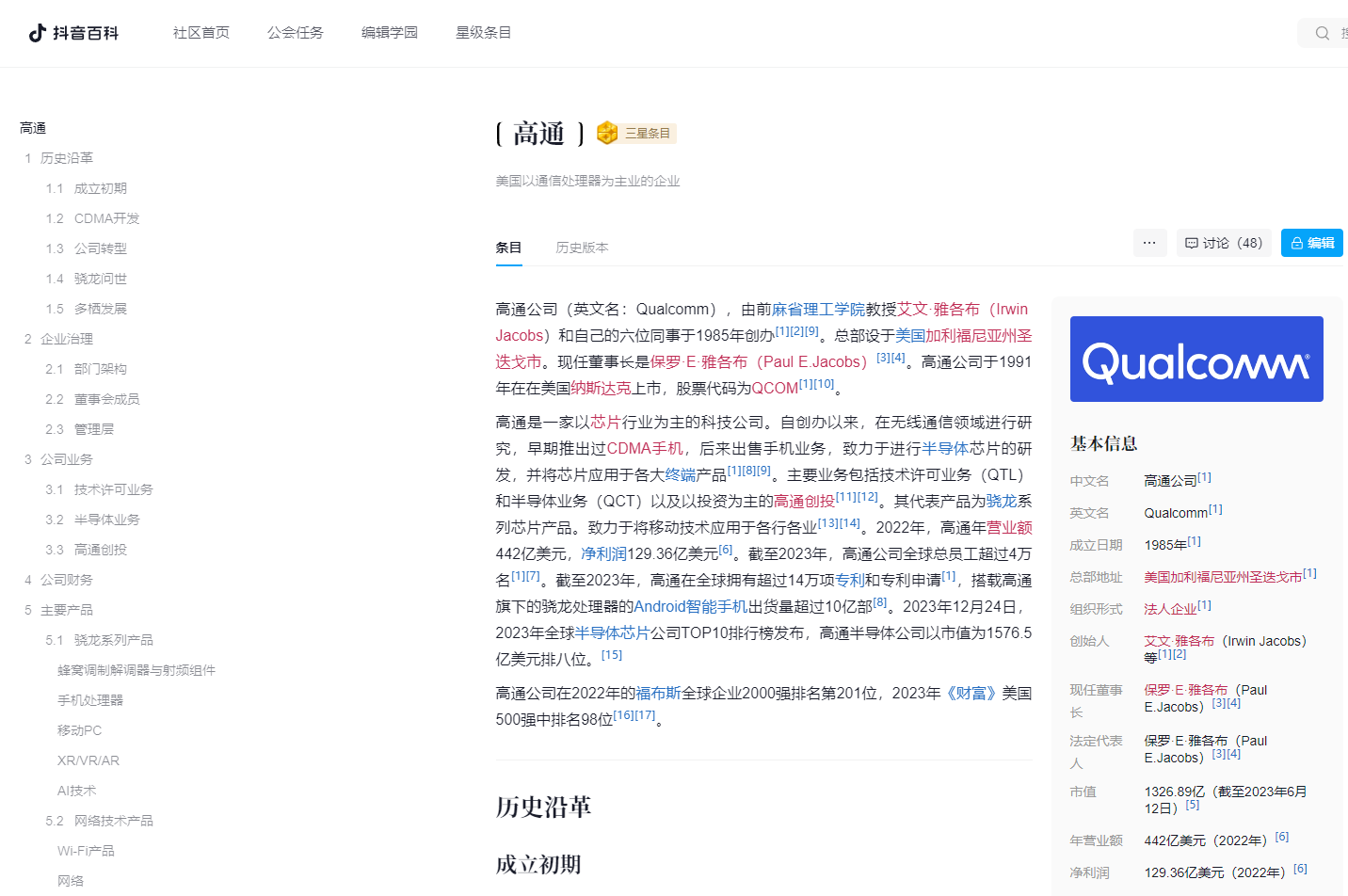Open the 福布斯 link

[659, 693]
